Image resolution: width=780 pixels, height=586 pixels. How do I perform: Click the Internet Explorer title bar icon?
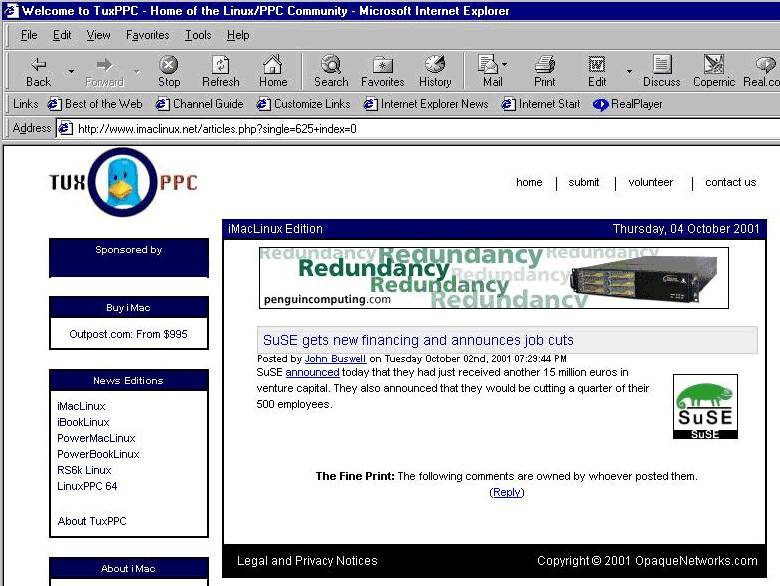click(x=11, y=10)
